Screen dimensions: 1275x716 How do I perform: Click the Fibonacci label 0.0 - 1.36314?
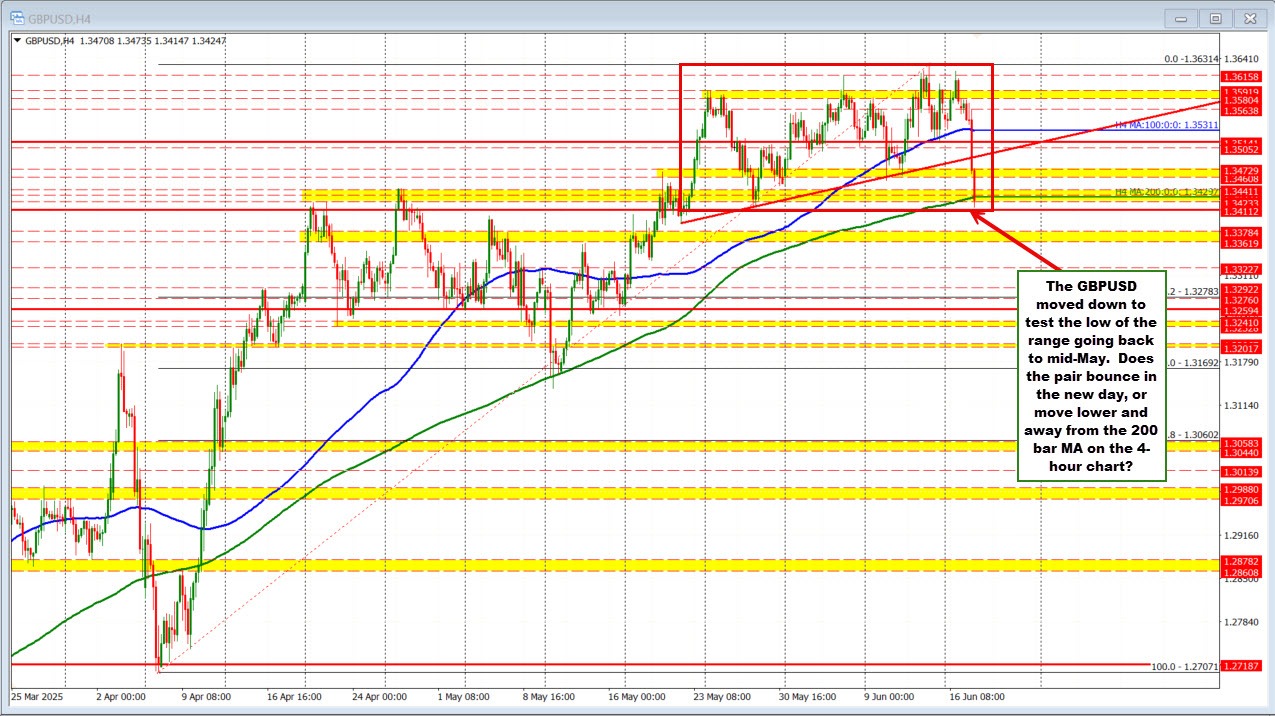click(x=1193, y=59)
